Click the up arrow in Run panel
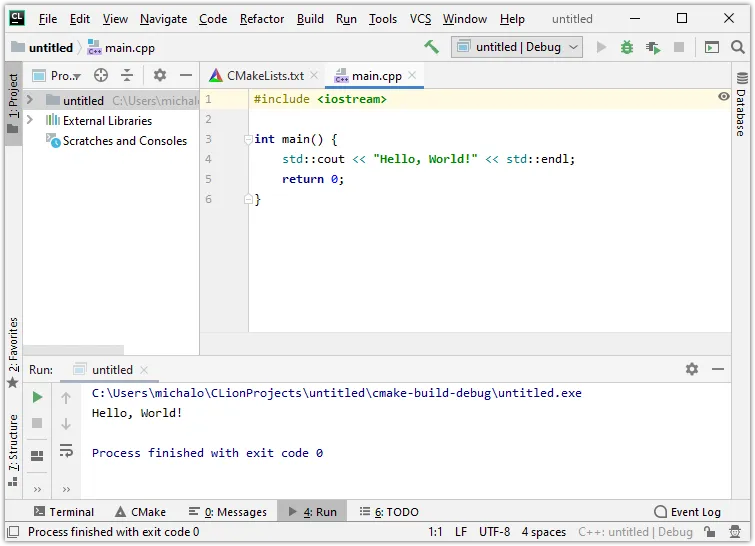The height and width of the screenshot is (546, 755). pyautogui.click(x=66, y=398)
